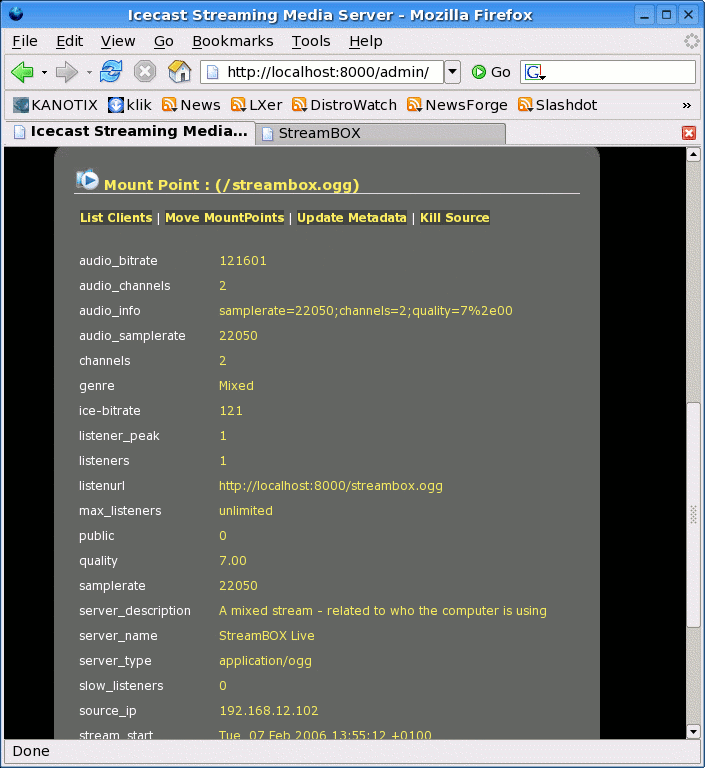
Task: Click the listenurl value http://localhost:8000/streambox.ogg
Action: [x=331, y=486]
